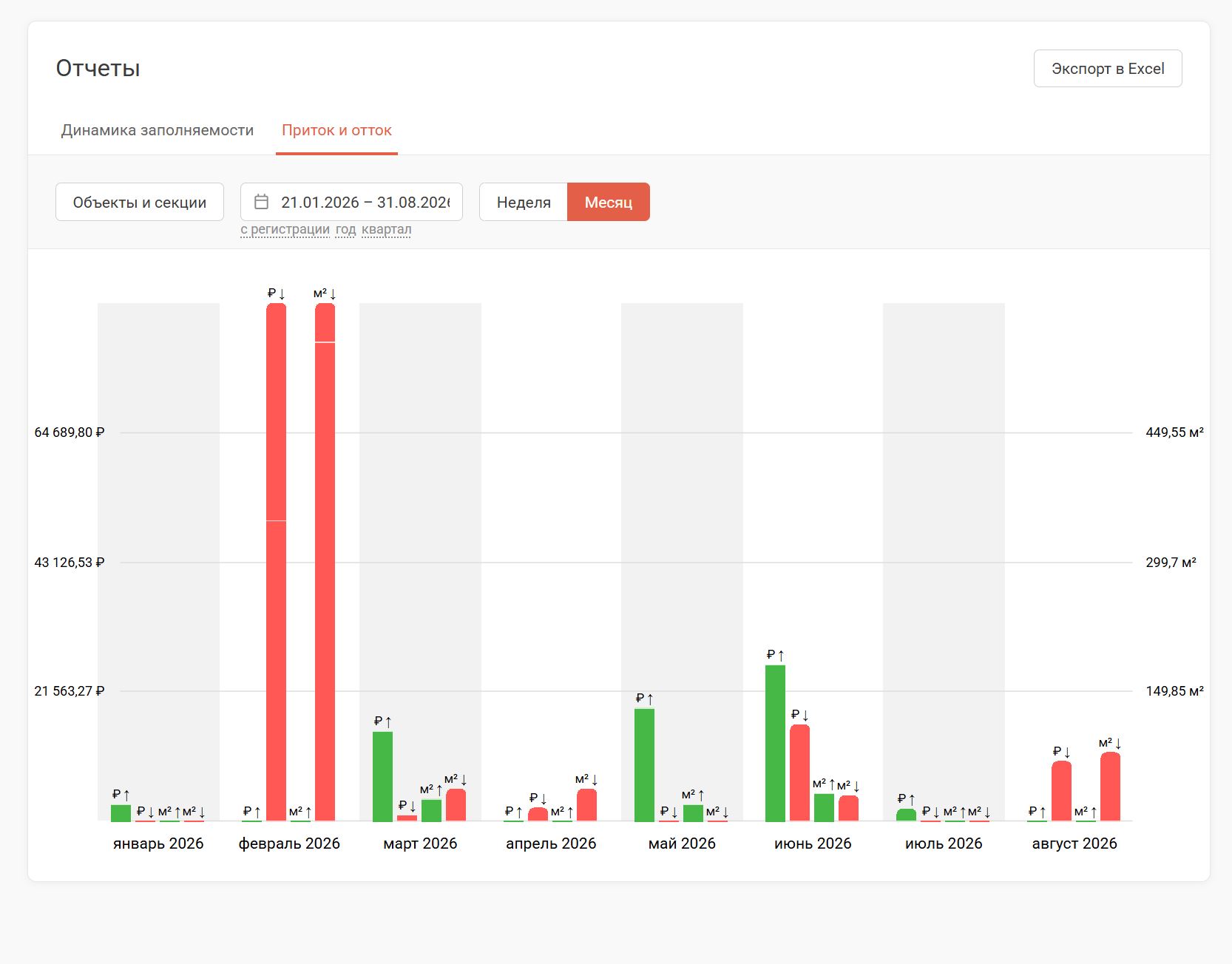Click the 449,55 м² axis value

(x=1174, y=432)
